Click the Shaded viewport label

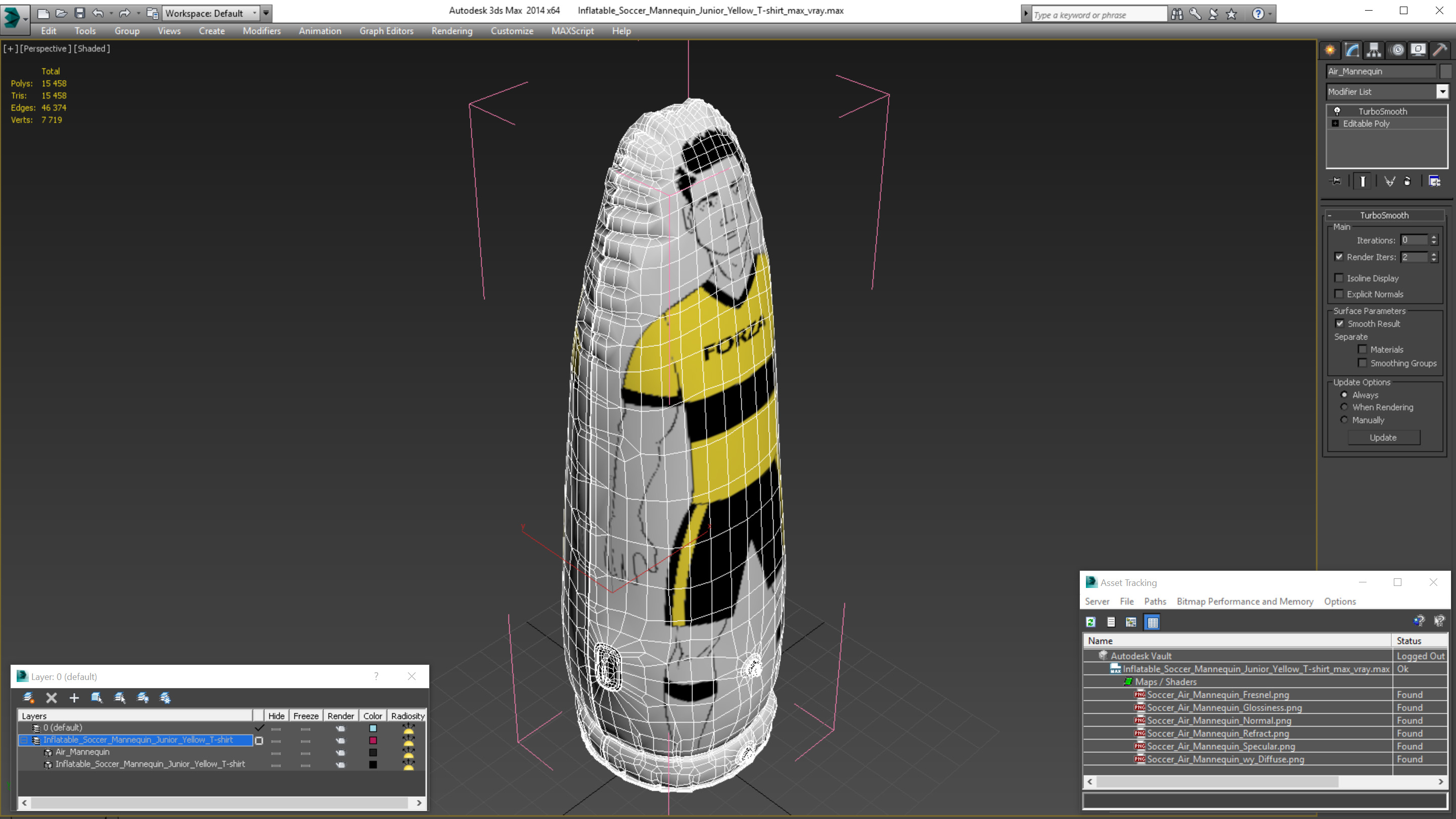coord(92,49)
